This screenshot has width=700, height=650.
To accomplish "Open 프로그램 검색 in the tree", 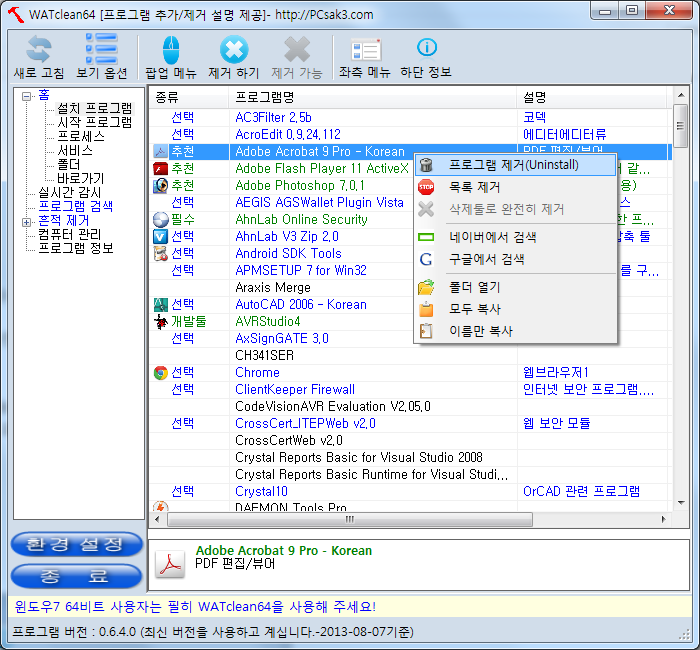I will point(75,206).
